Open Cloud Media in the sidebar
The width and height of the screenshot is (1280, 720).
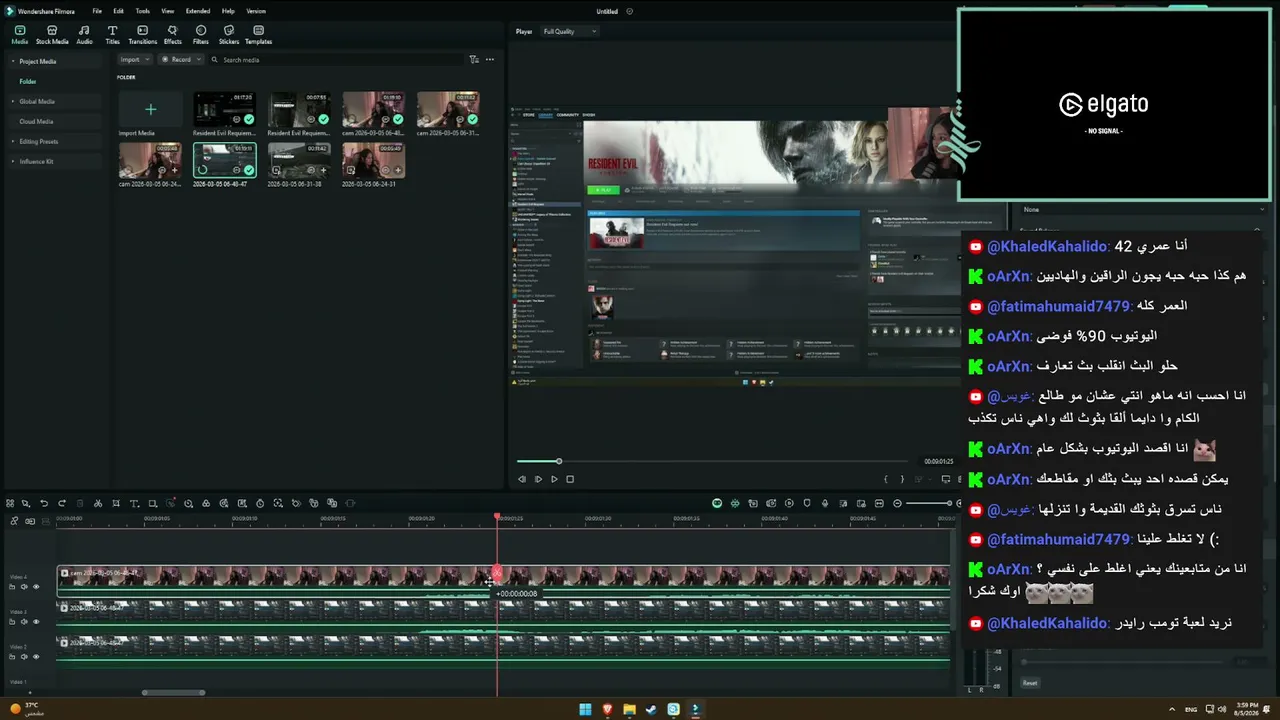[36, 121]
